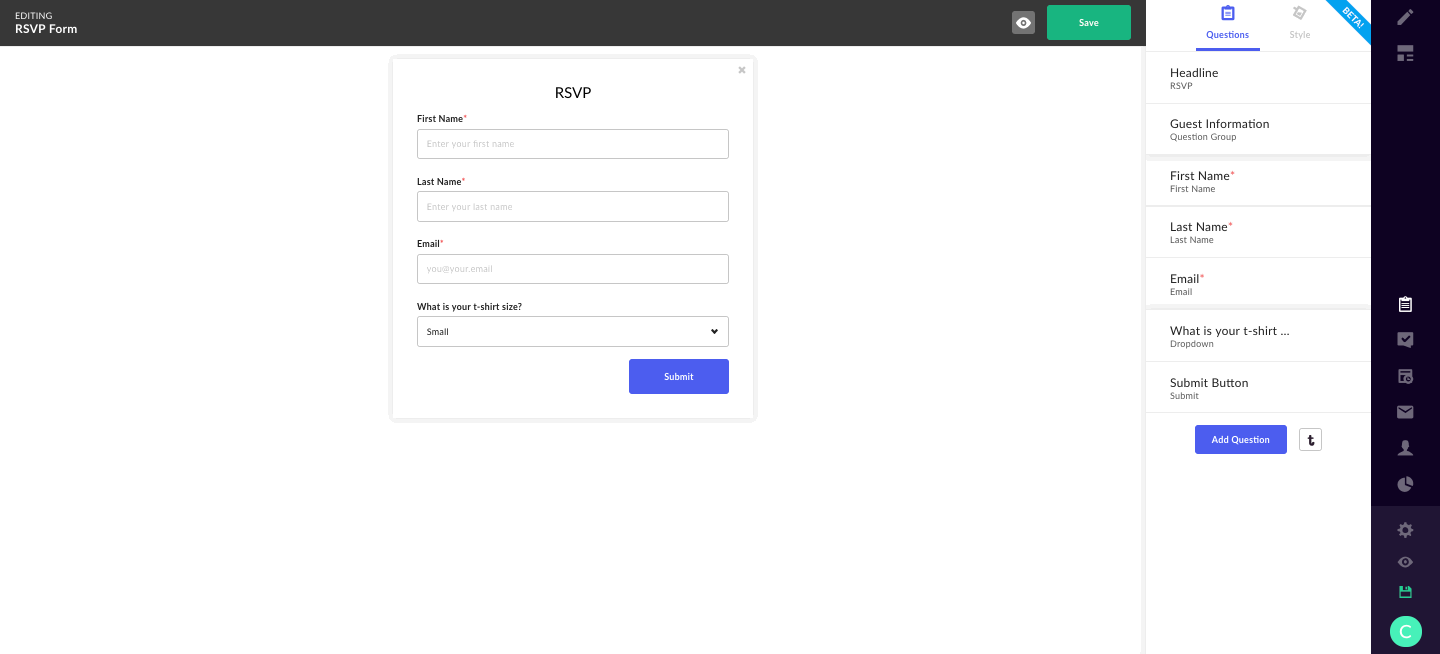Open the envelope email icon in sidebar
The image size is (1440, 654).
click(x=1405, y=412)
